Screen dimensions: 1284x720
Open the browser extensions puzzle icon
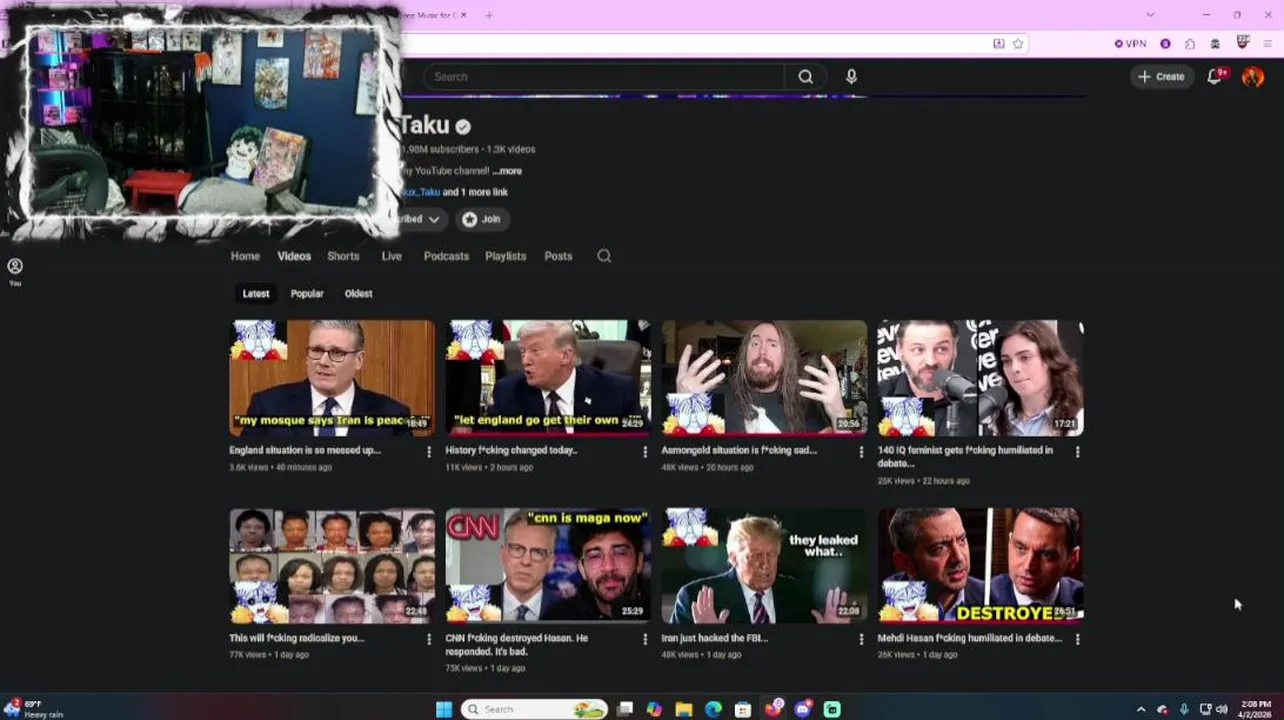pyautogui.click(x=1190, y=44)
